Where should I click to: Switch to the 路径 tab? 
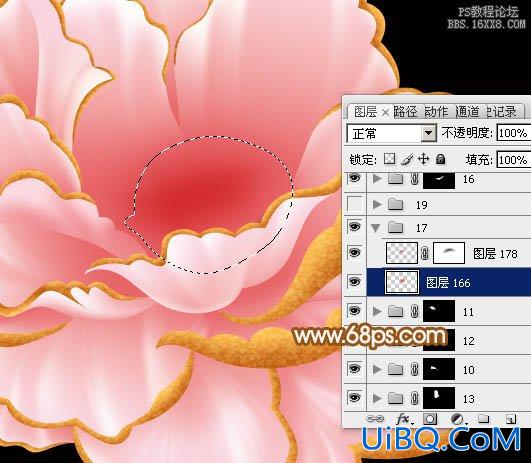coord(406,112)
